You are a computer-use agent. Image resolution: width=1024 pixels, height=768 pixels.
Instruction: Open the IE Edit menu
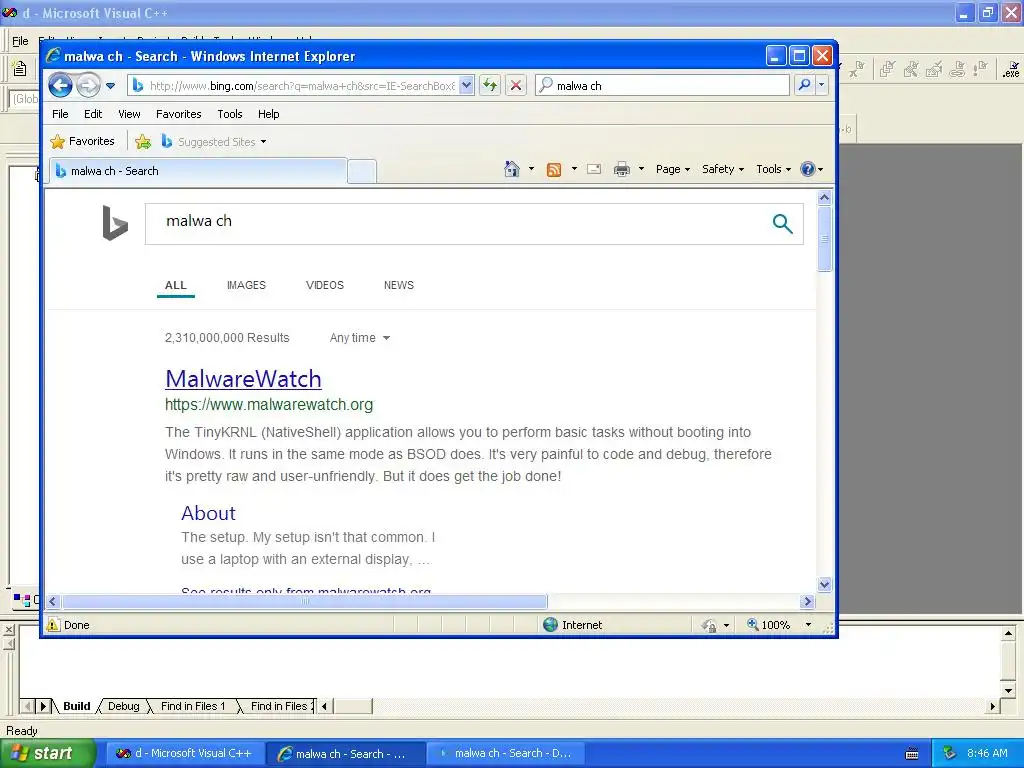[x=93, y=114]
